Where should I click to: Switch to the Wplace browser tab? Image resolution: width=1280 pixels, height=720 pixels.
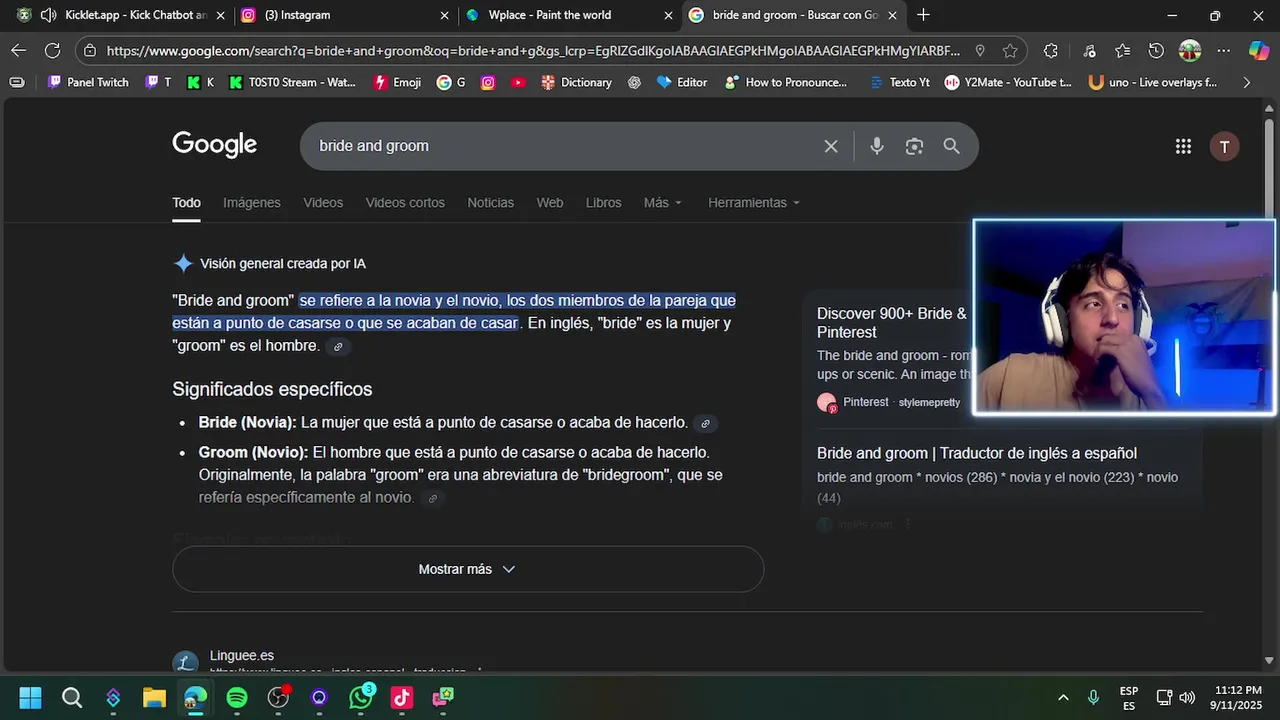[x=570, y=15]
